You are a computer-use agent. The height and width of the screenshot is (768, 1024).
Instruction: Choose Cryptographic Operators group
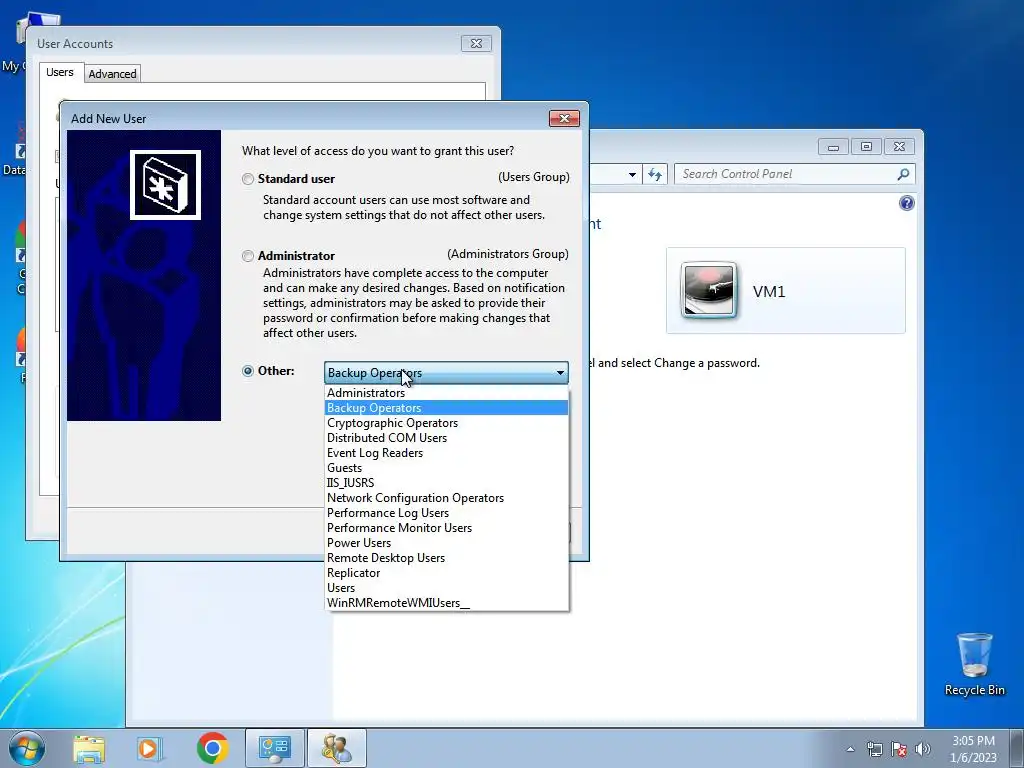pyautogui.click(x=446, y=423)
